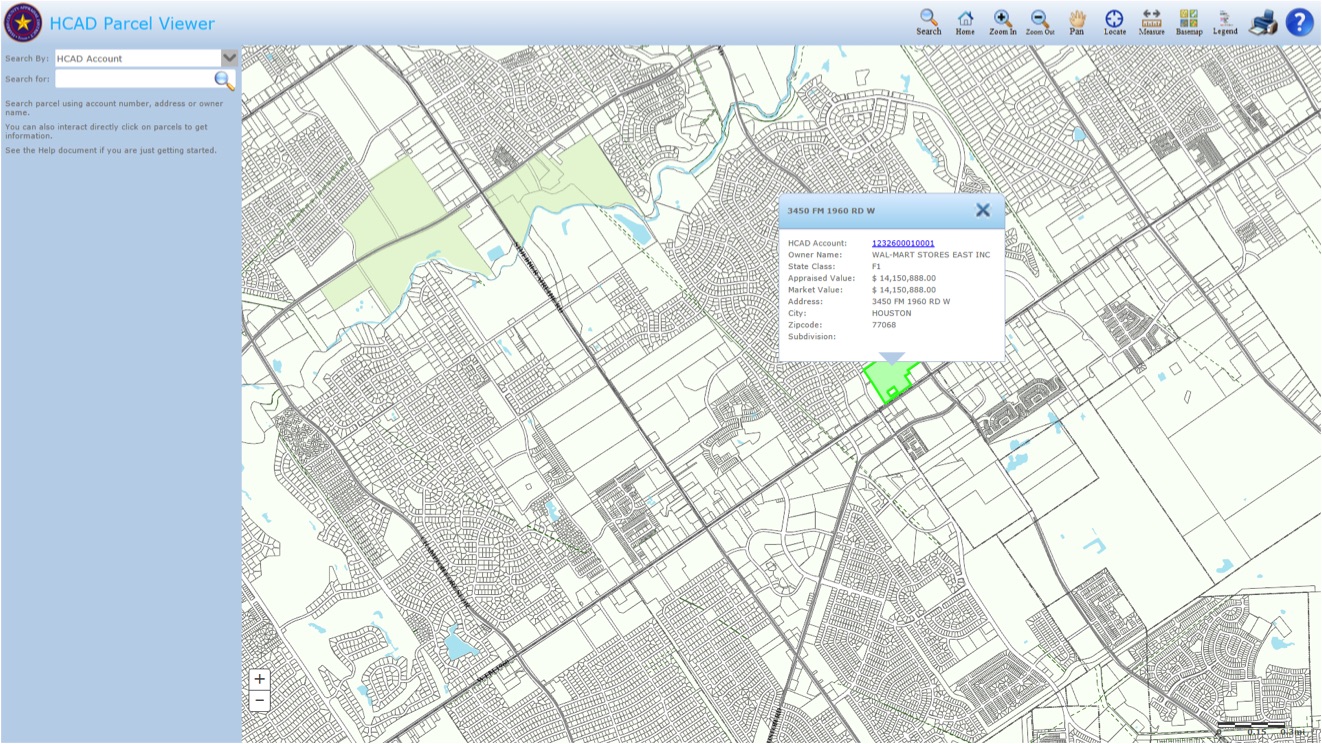Activate the Pan hand tool
The height and width of the screenshot is (744, 1322).
click(1077, 22)
